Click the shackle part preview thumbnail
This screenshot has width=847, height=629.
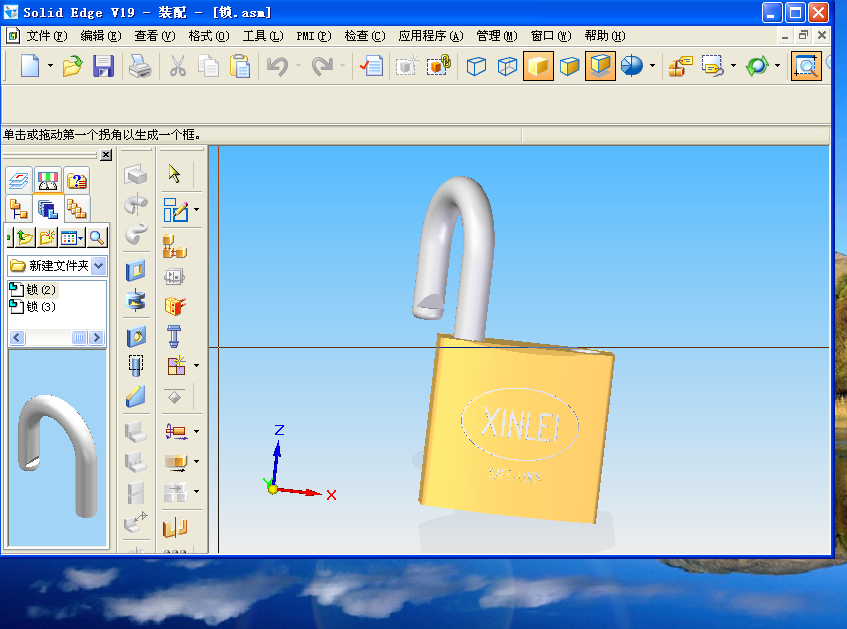click(57, 448)
